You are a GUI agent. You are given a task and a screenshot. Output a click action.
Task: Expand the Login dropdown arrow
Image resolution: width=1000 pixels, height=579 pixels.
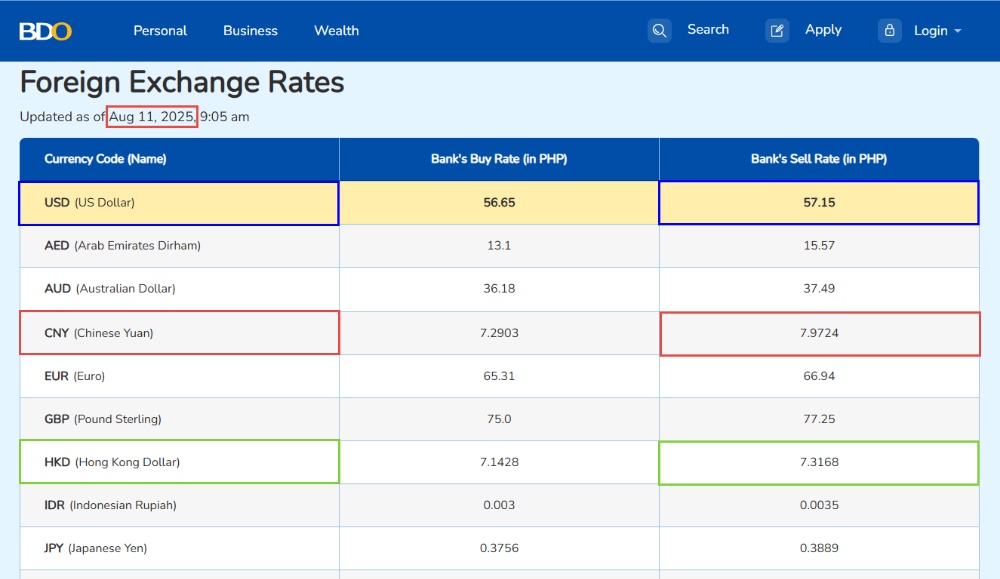(957, 31)
